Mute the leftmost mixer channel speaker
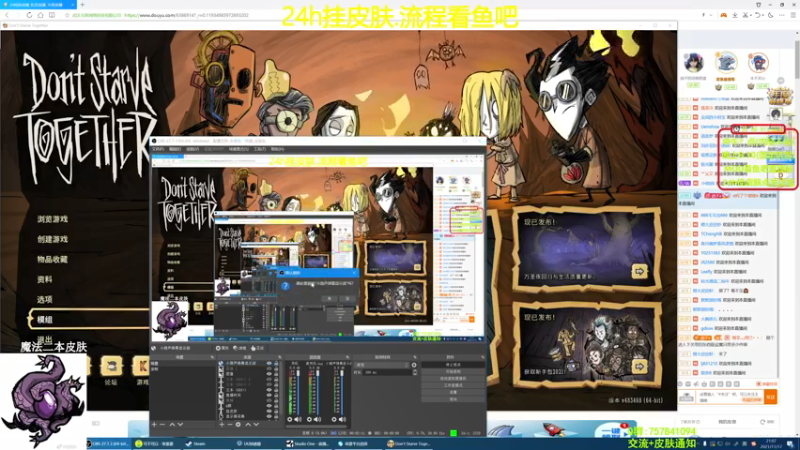 298,419
